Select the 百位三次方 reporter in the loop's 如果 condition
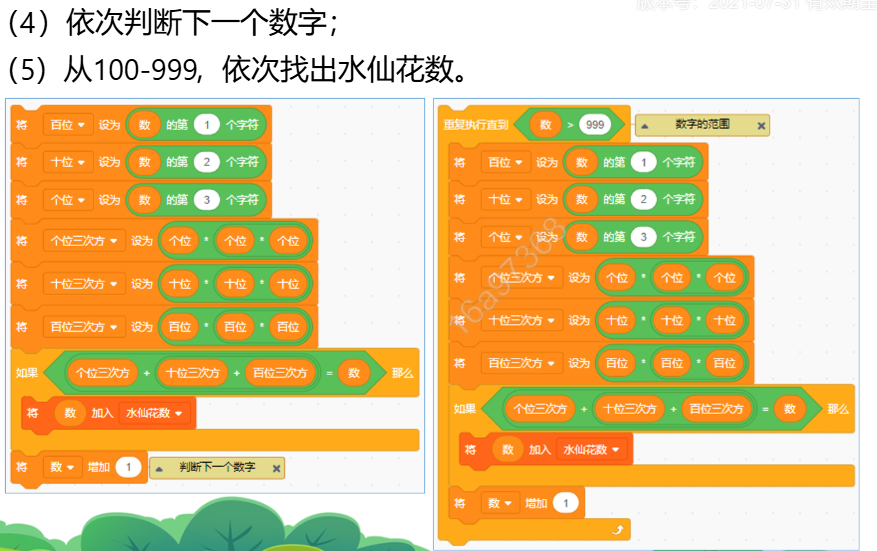Image resolution: width=877 pixels, height=551 pixels. point(716,409)
